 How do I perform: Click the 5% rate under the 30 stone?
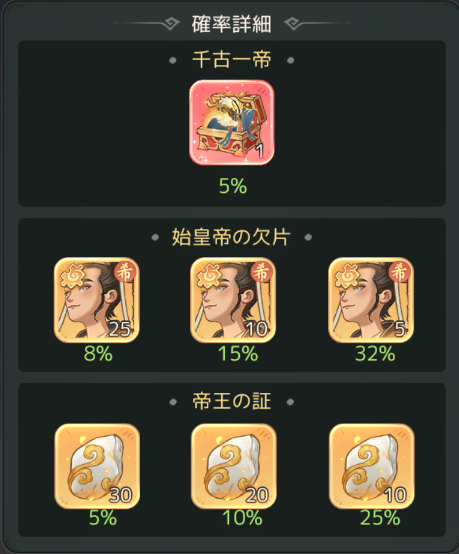pyautogui.click(x=102, y=518)
